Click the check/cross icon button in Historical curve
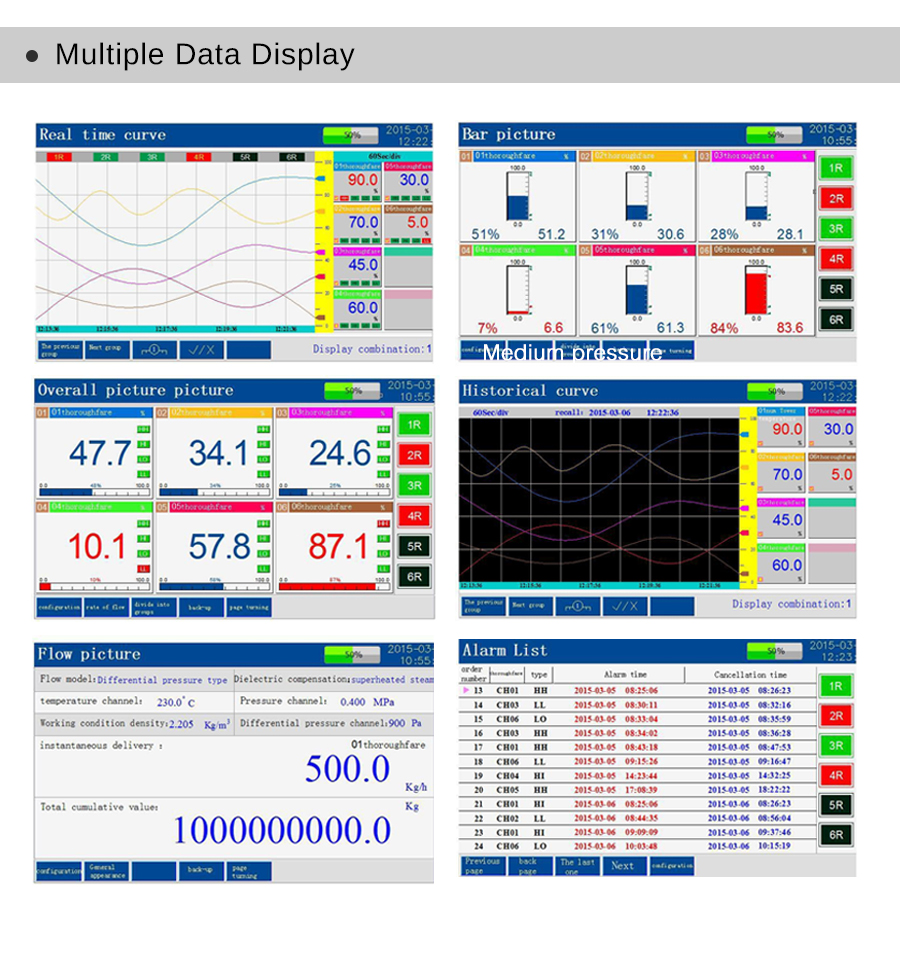 (624, 606)
